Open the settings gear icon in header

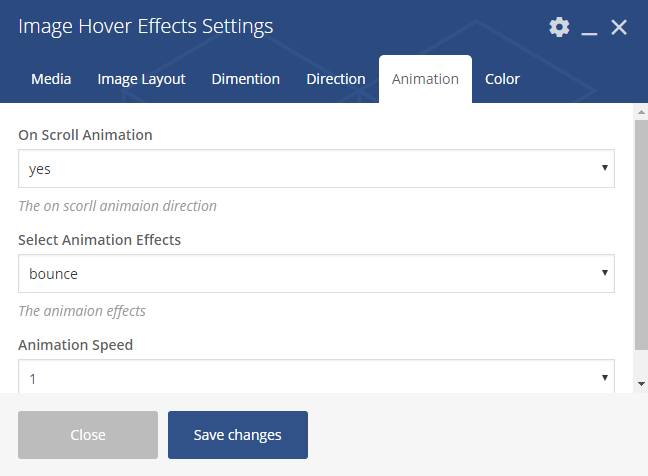click(x=559, y=27)
